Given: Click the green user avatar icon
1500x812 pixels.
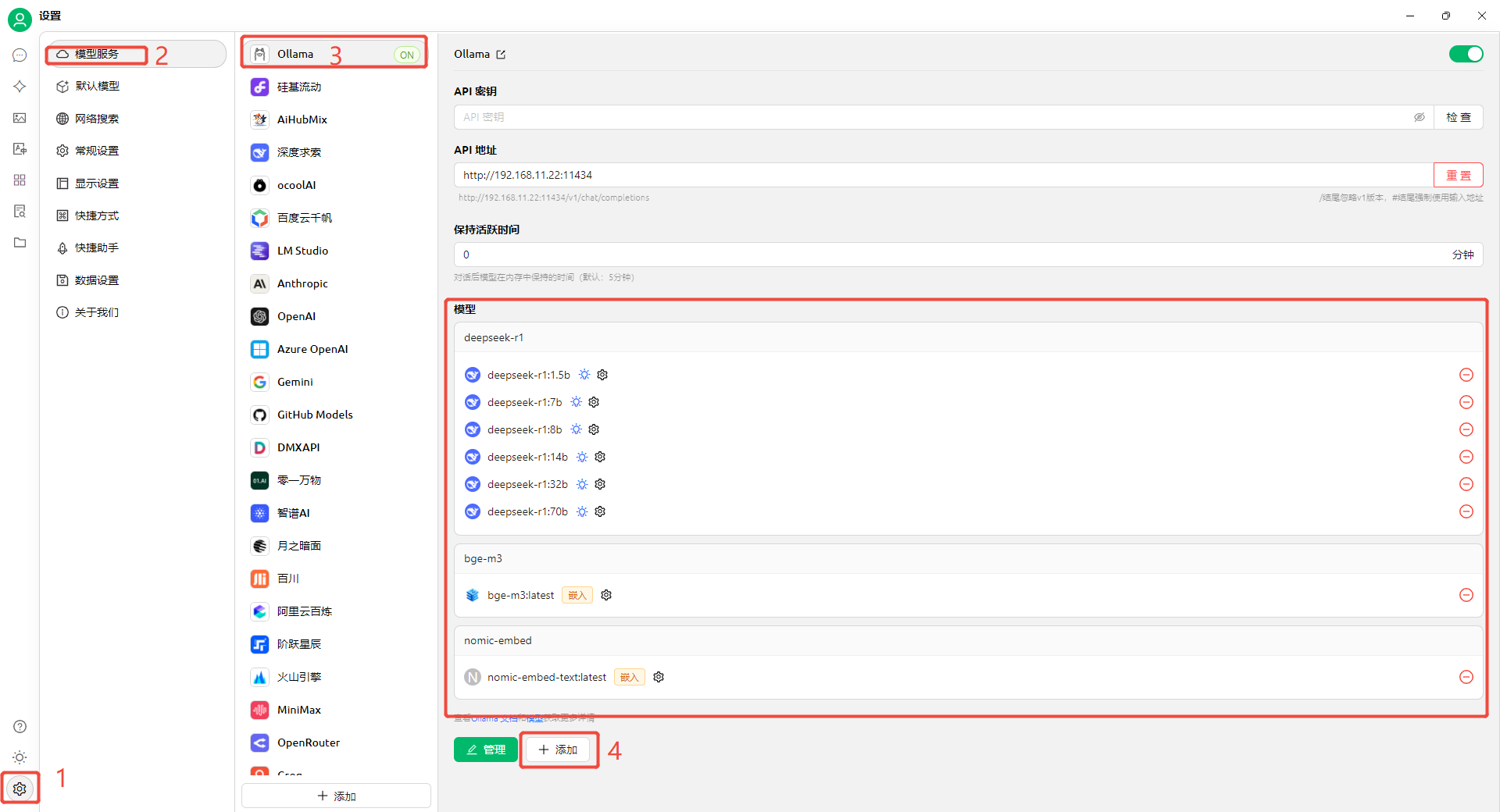Looking at the screenshot, I should 20,19.
